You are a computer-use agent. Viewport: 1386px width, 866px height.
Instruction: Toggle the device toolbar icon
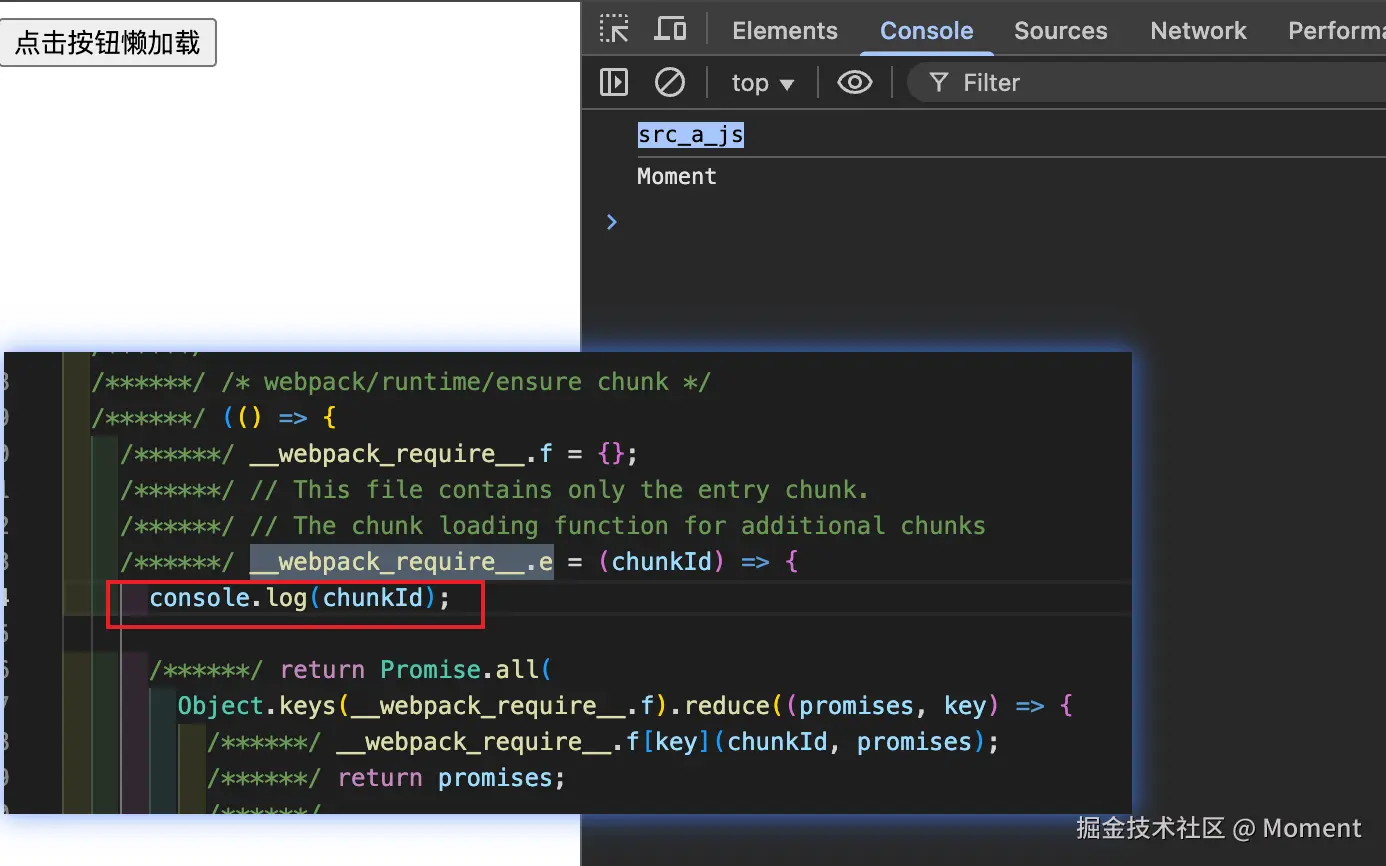670,29
